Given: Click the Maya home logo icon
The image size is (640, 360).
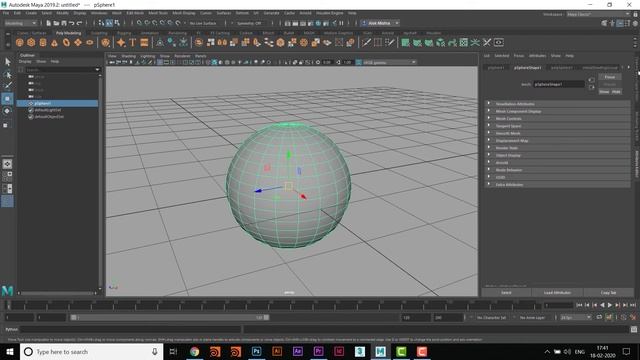Looking at the screenshot, I should click(x=7, y=291).
